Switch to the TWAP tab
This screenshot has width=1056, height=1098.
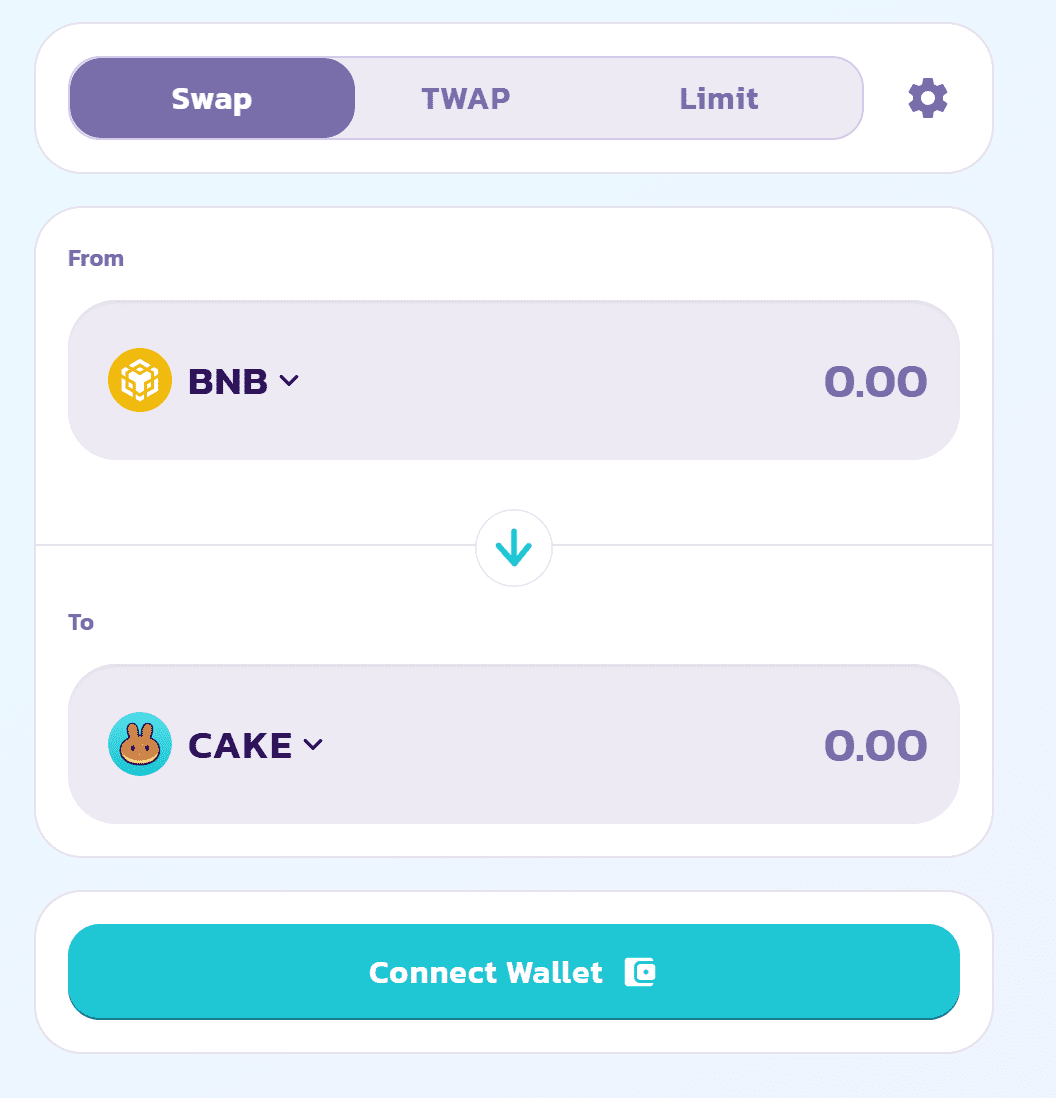(465, 97)
